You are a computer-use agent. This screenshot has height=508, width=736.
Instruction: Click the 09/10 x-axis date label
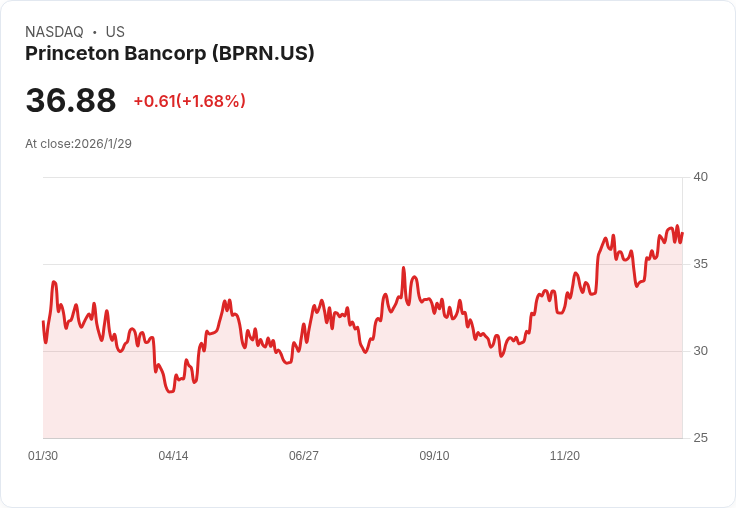(x=434, y=456)
